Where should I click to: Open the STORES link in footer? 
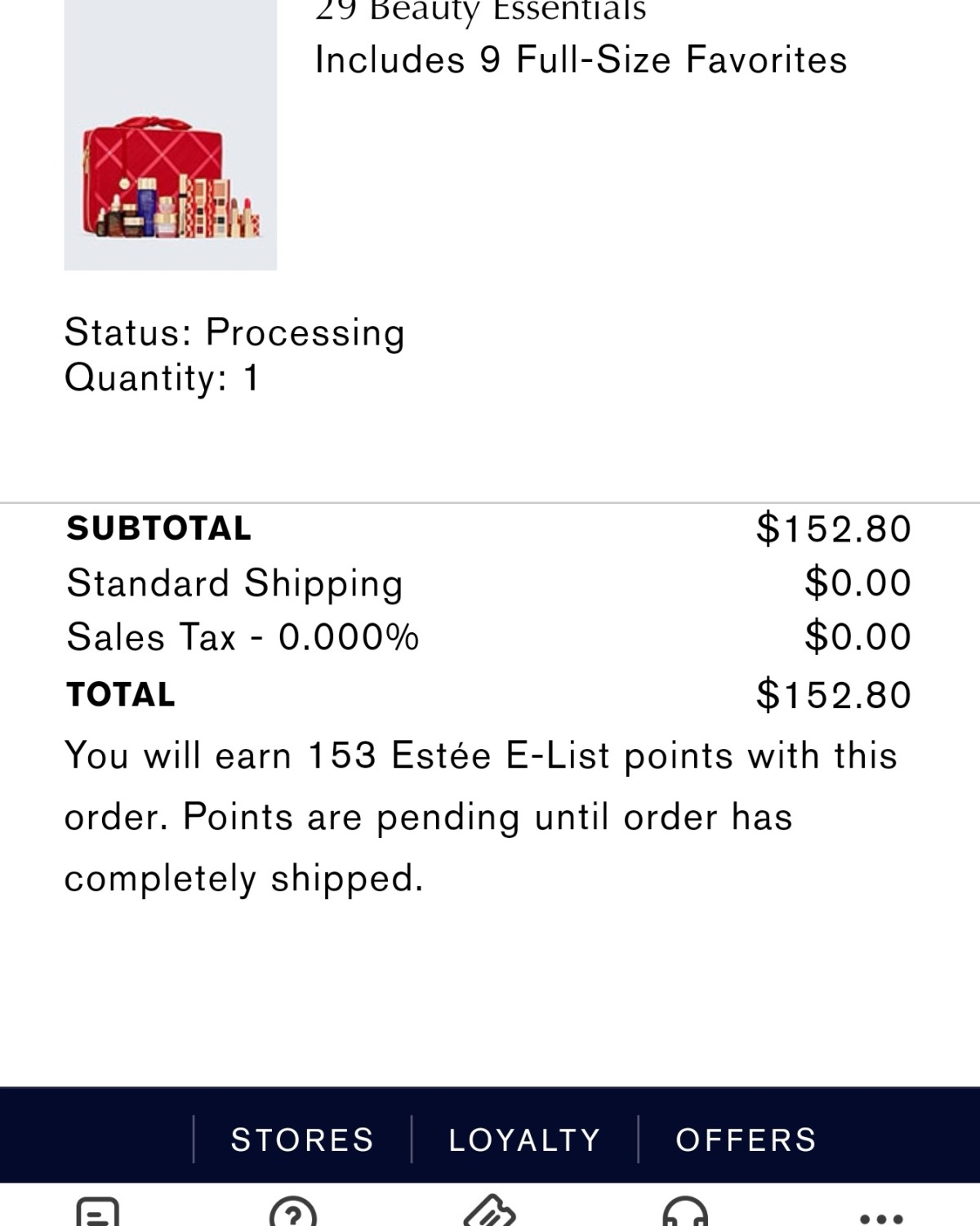pos(302,1139)
